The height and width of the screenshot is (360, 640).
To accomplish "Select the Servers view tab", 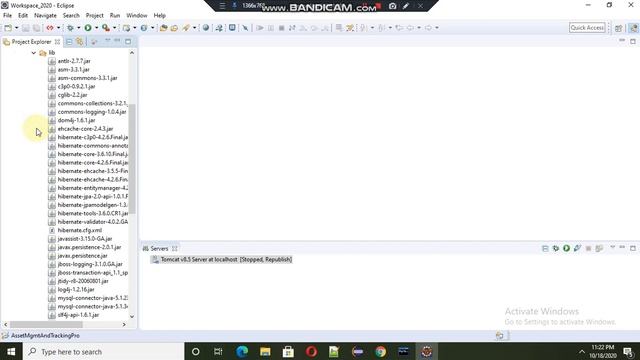I will tap(159, 249).
